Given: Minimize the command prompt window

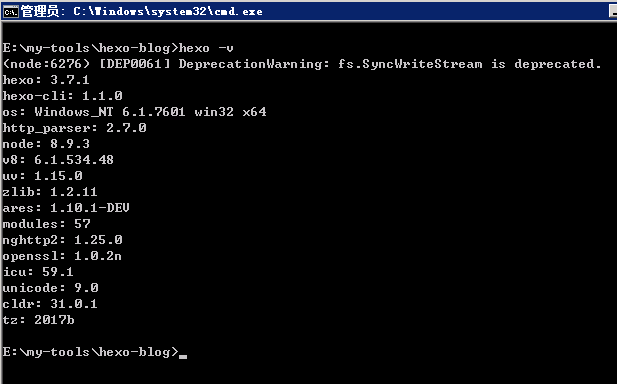Looking at the screenshot, I should 613,11.
